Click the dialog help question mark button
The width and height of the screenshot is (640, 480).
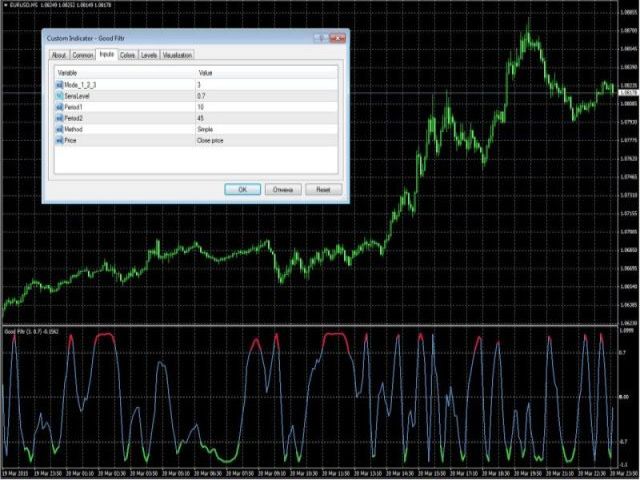tap(319, 38)
